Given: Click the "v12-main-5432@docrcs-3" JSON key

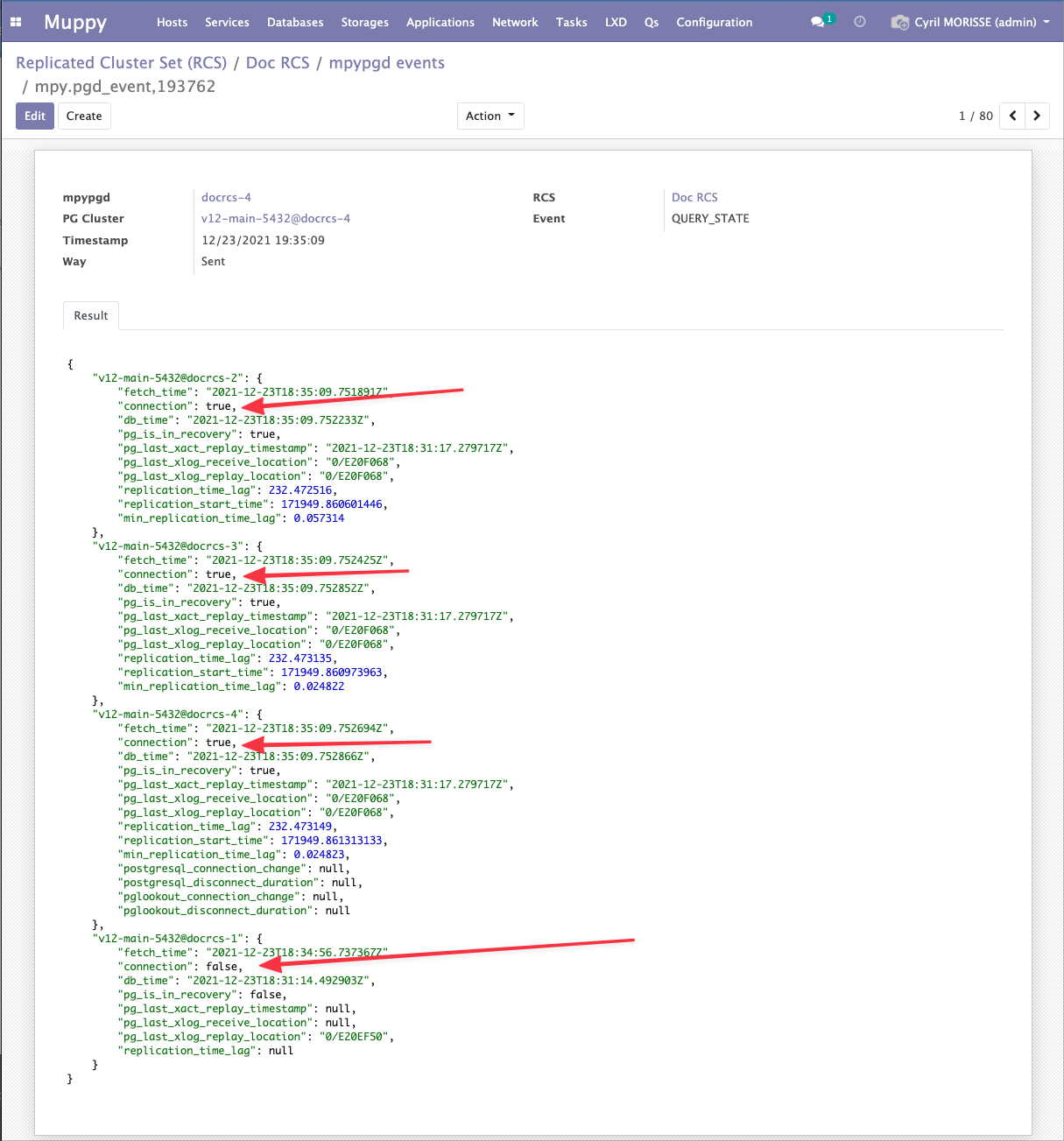Looking at the screenshot, I should (x=168, y=546).
